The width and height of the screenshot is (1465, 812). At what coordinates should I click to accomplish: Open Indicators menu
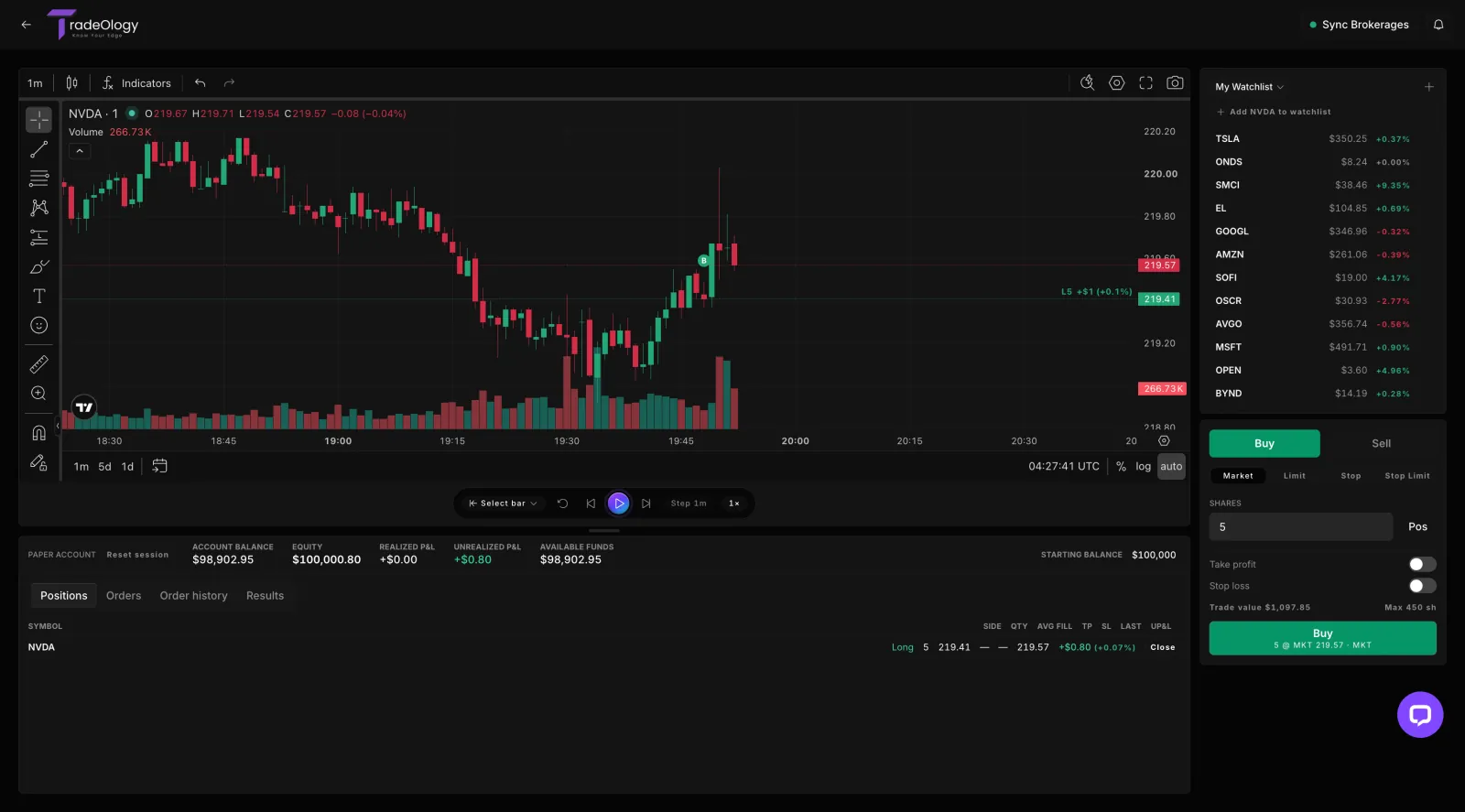136,83
